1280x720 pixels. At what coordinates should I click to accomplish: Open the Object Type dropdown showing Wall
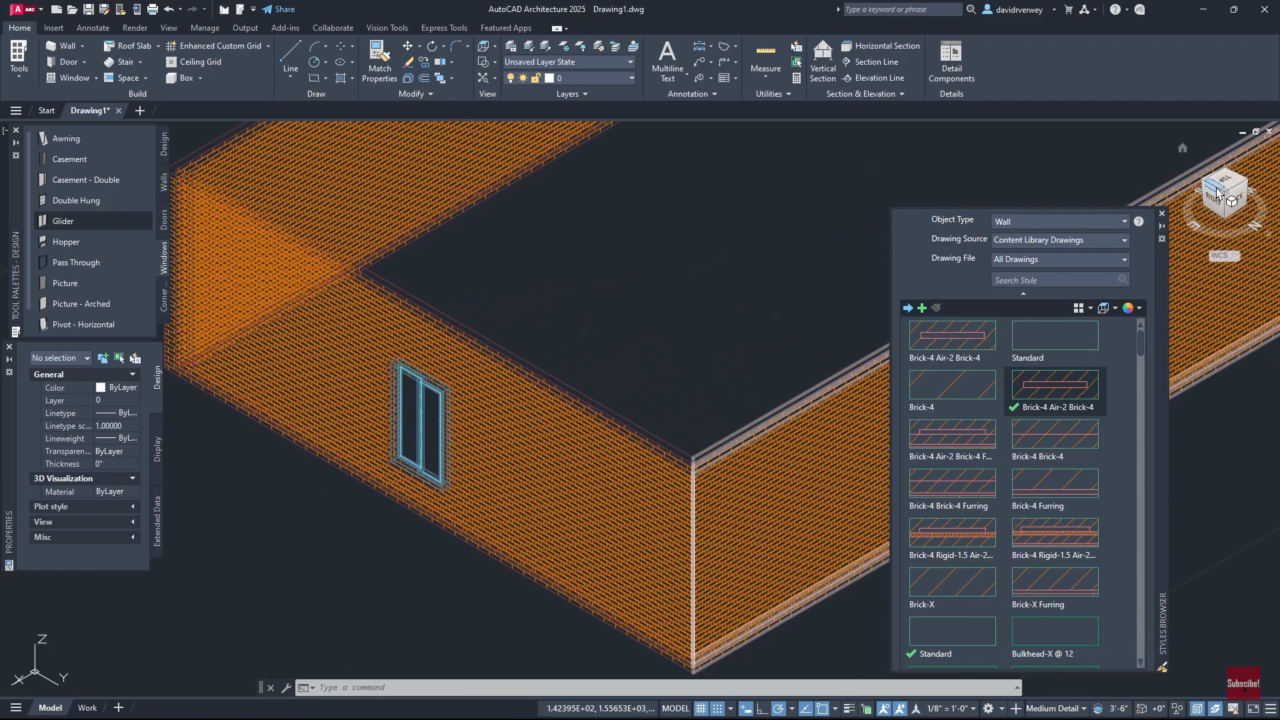click(1060, 221)
